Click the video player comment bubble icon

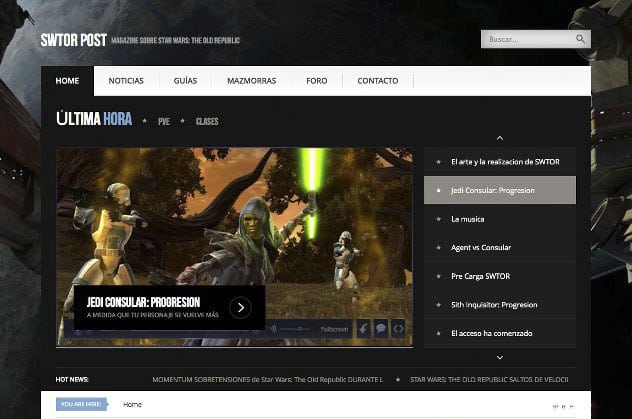(381, 329)
